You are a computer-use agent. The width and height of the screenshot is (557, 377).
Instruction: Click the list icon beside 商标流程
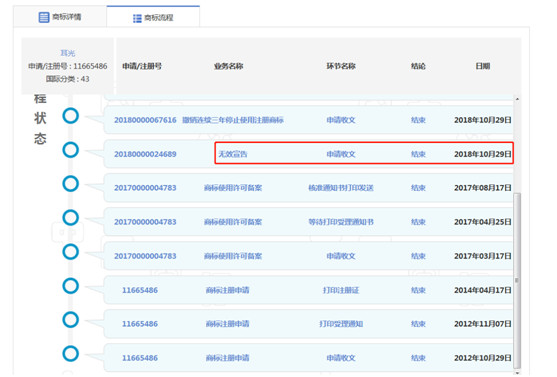click(x=137, y=18)
